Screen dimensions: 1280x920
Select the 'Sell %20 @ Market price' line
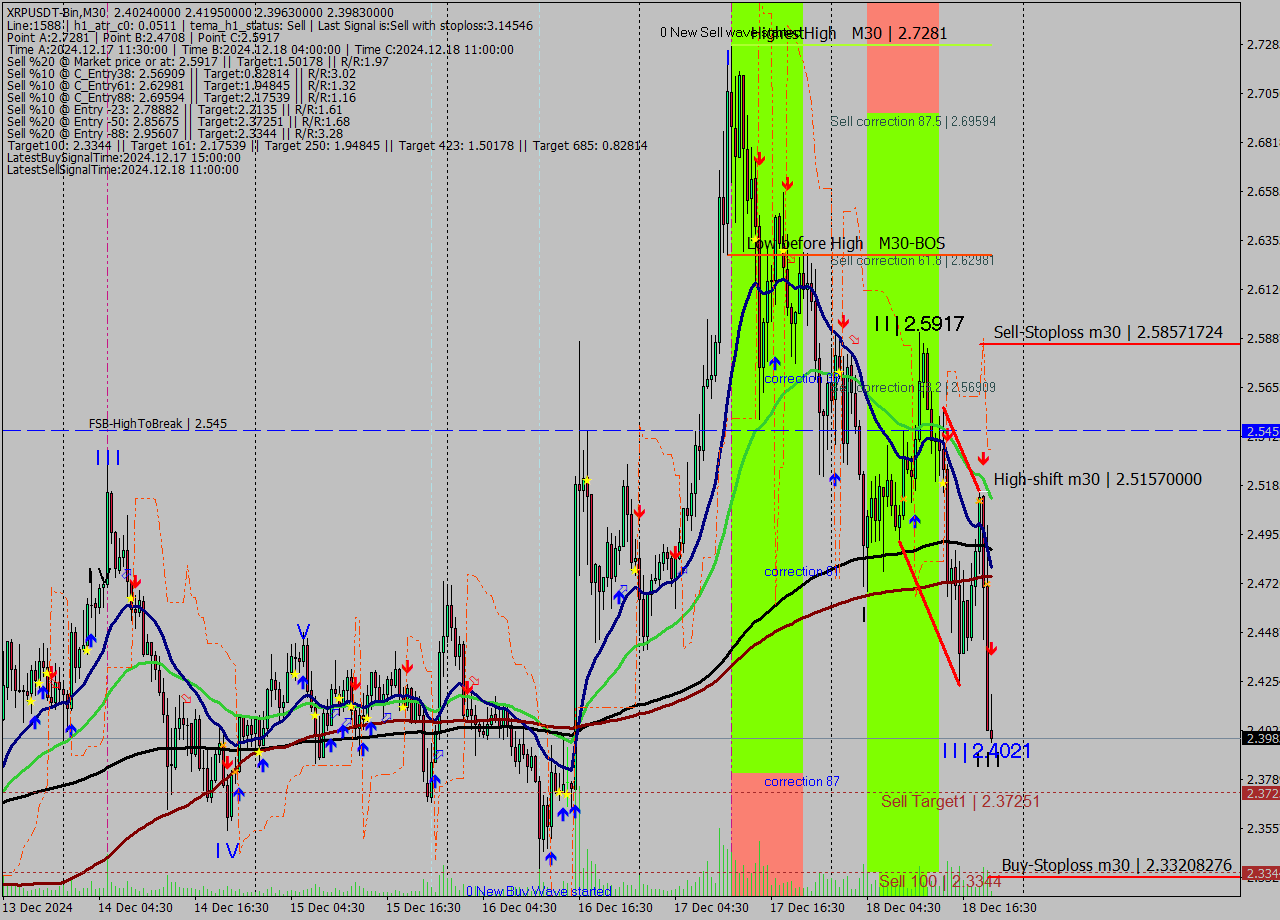point(198,61)
